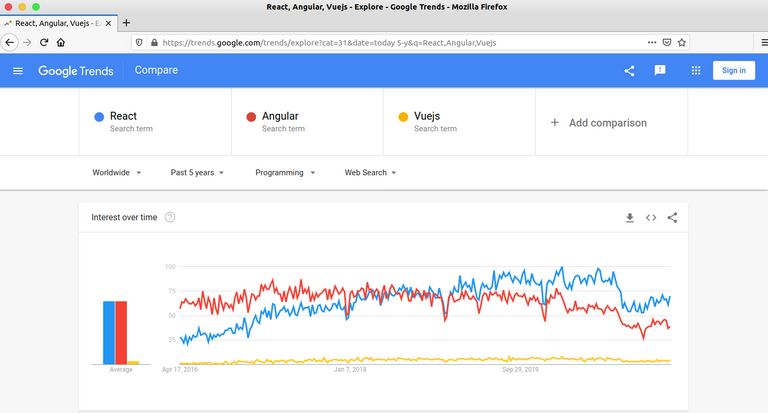
Task: Open the Past 5 years time range dropdown
Action: (x=196, y=172)
